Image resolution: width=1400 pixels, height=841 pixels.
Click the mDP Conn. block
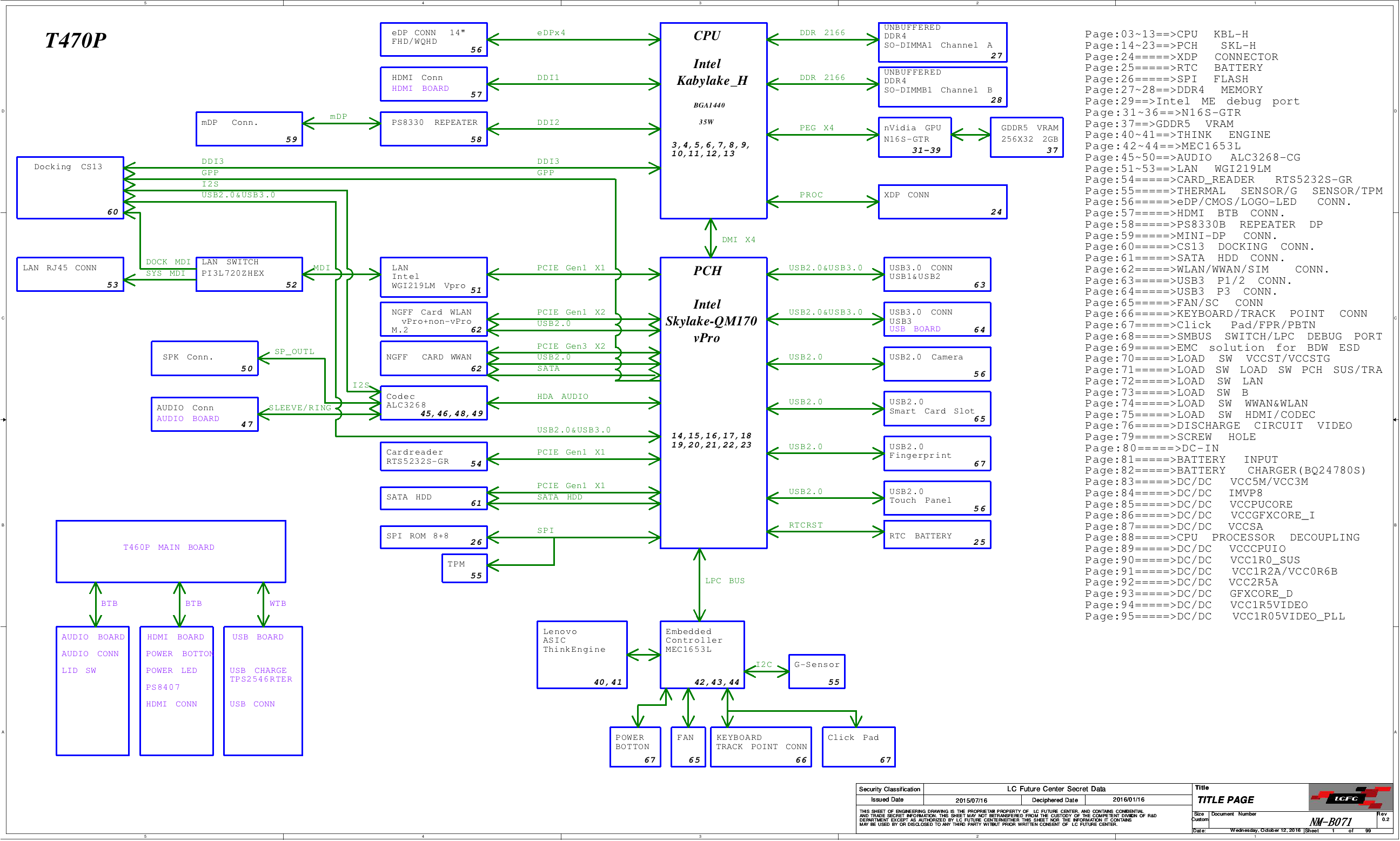click(249, 129)
